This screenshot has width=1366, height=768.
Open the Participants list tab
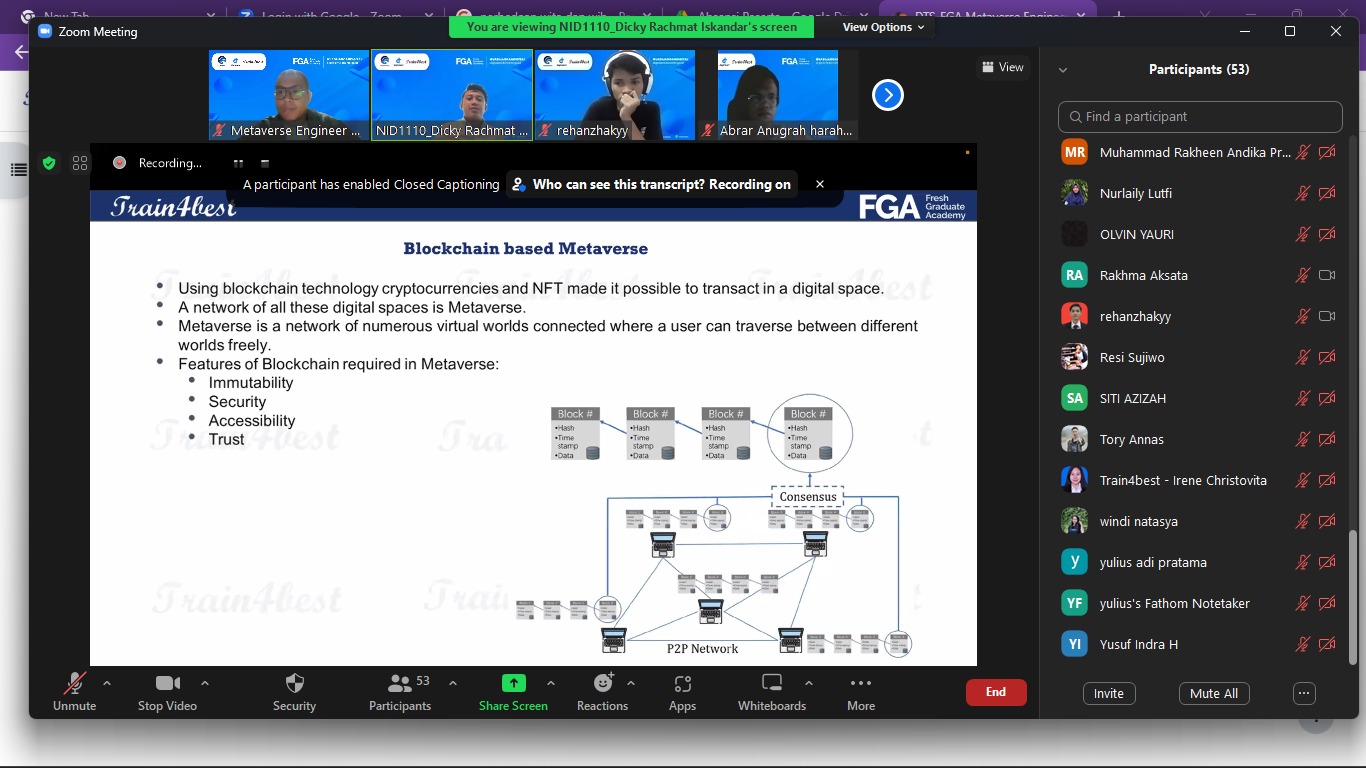(399, 684)
